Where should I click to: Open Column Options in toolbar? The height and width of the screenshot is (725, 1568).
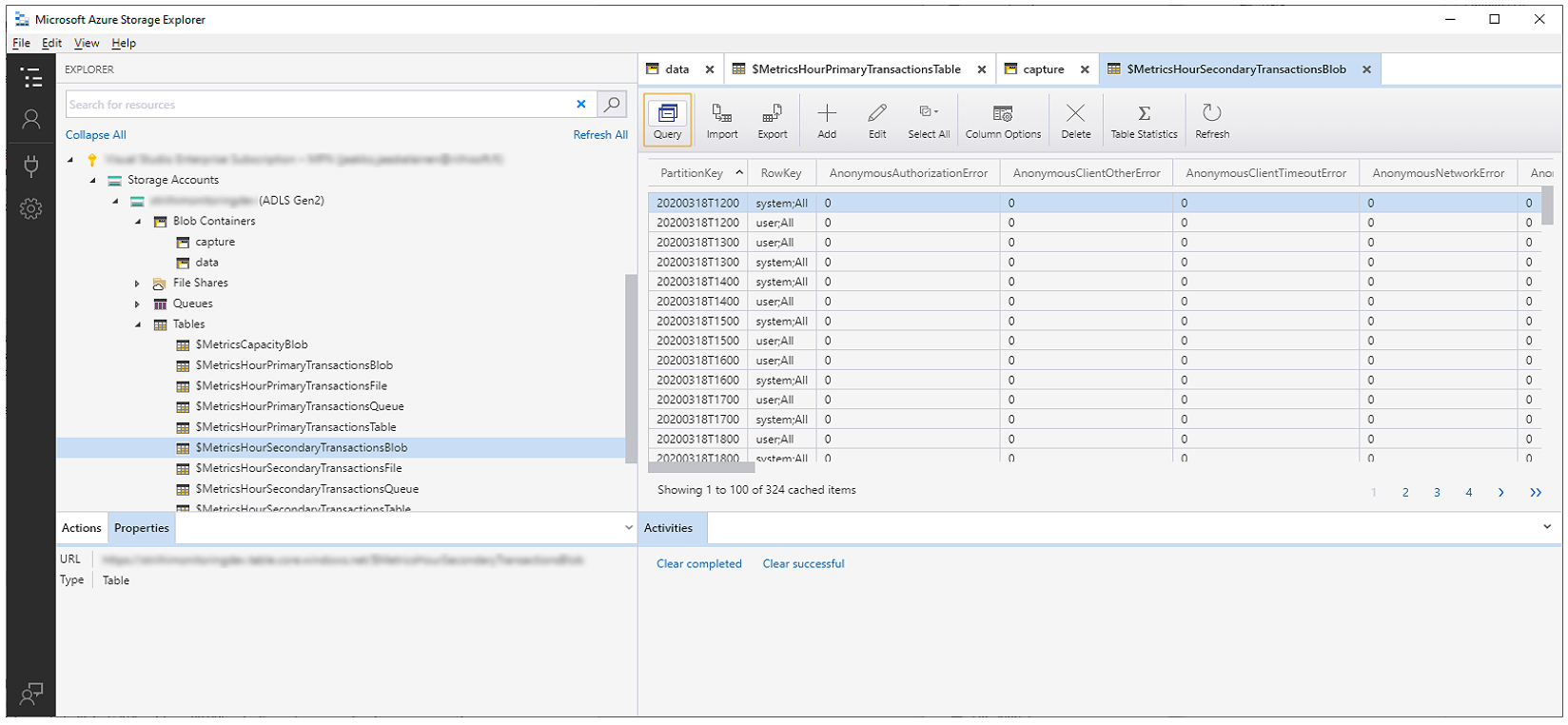pos(1003,121)
